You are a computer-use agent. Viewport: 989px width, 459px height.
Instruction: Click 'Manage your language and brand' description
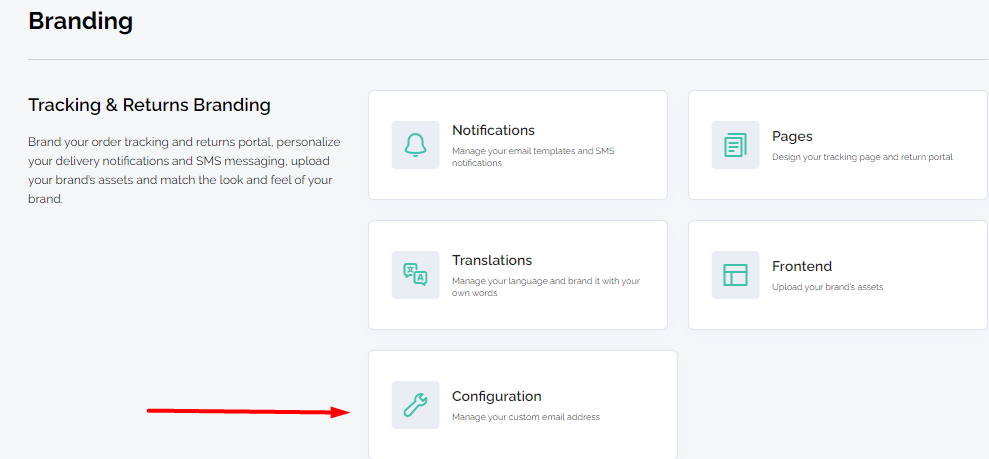[x=546, y=287]
